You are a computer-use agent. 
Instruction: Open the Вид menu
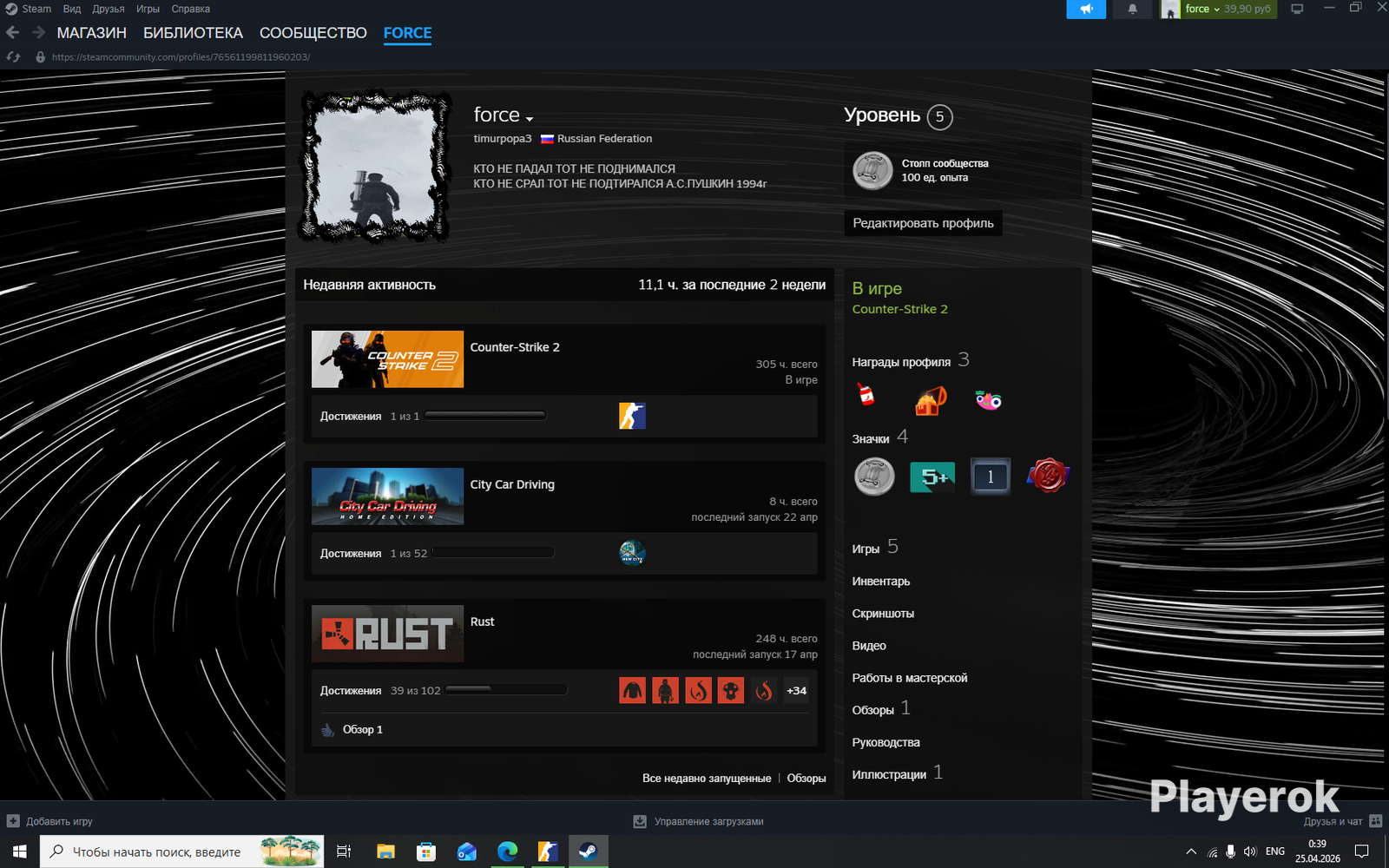coord(72,9)
